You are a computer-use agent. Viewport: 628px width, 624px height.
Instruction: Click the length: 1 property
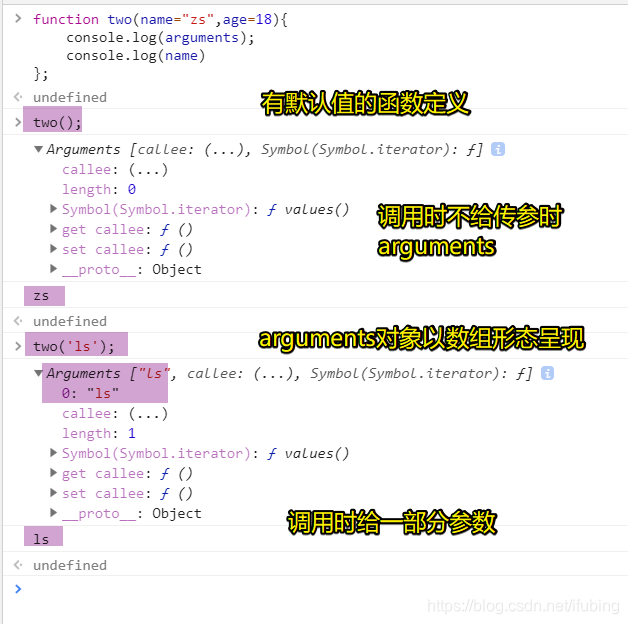pyautogui.click(x=99, y=433)
